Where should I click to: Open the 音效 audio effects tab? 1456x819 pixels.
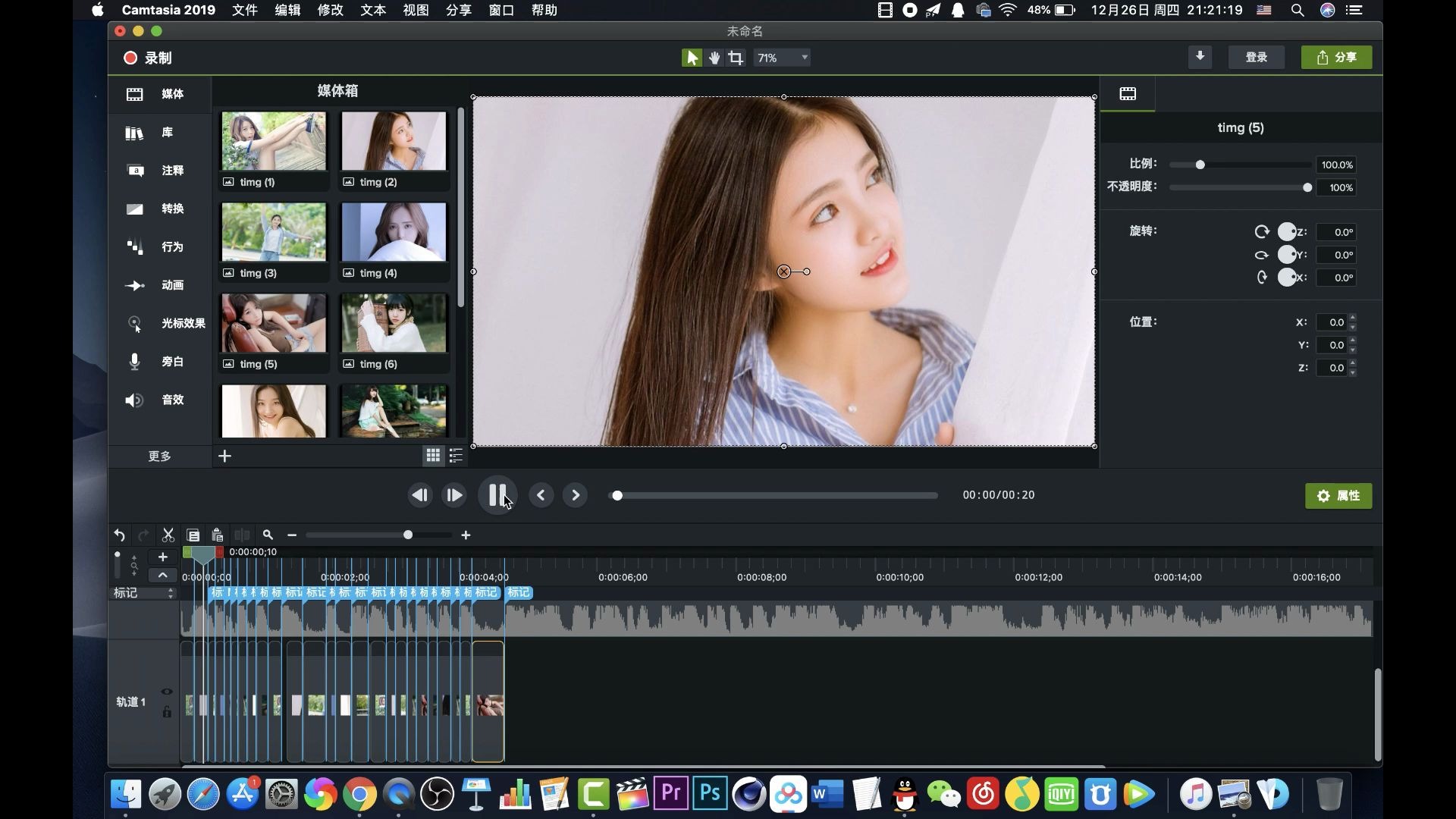pyautogui.click(x=159, y=400)
